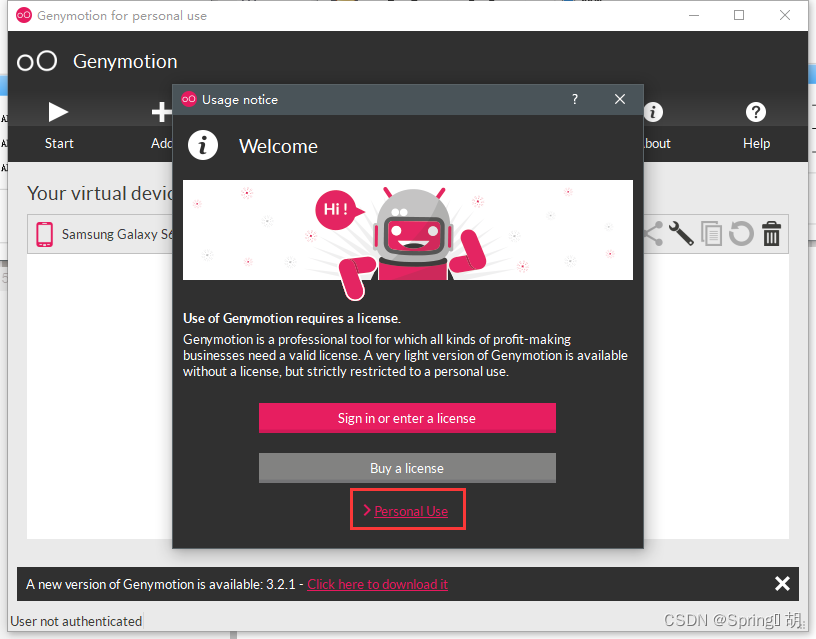Screen dimensions: 816x639
Task: Delete device using trash can icon
Action: pyautogui.click(x=771, y=234)
